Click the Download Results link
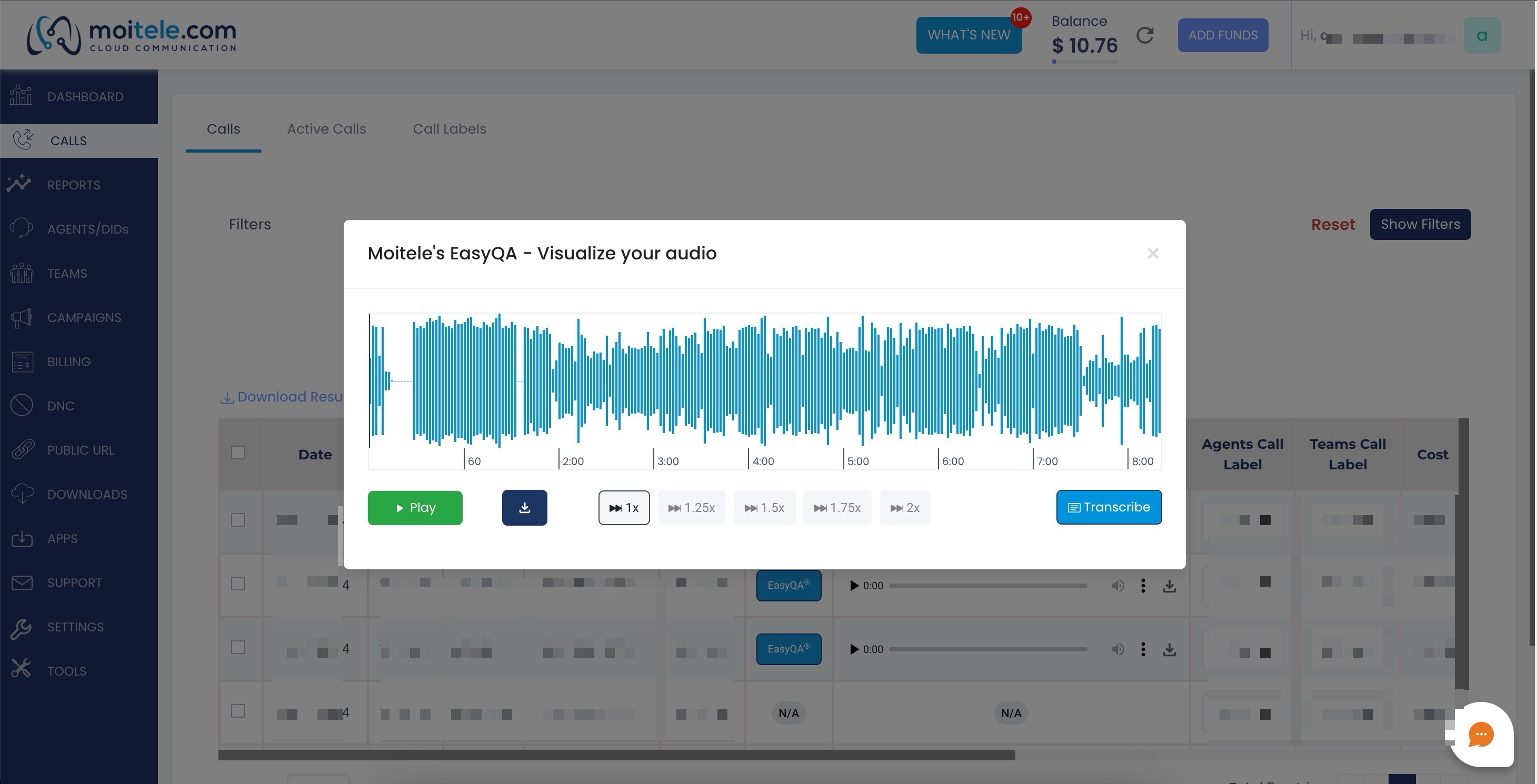This screenshot has height=784, width=1537. pos(282,397)
